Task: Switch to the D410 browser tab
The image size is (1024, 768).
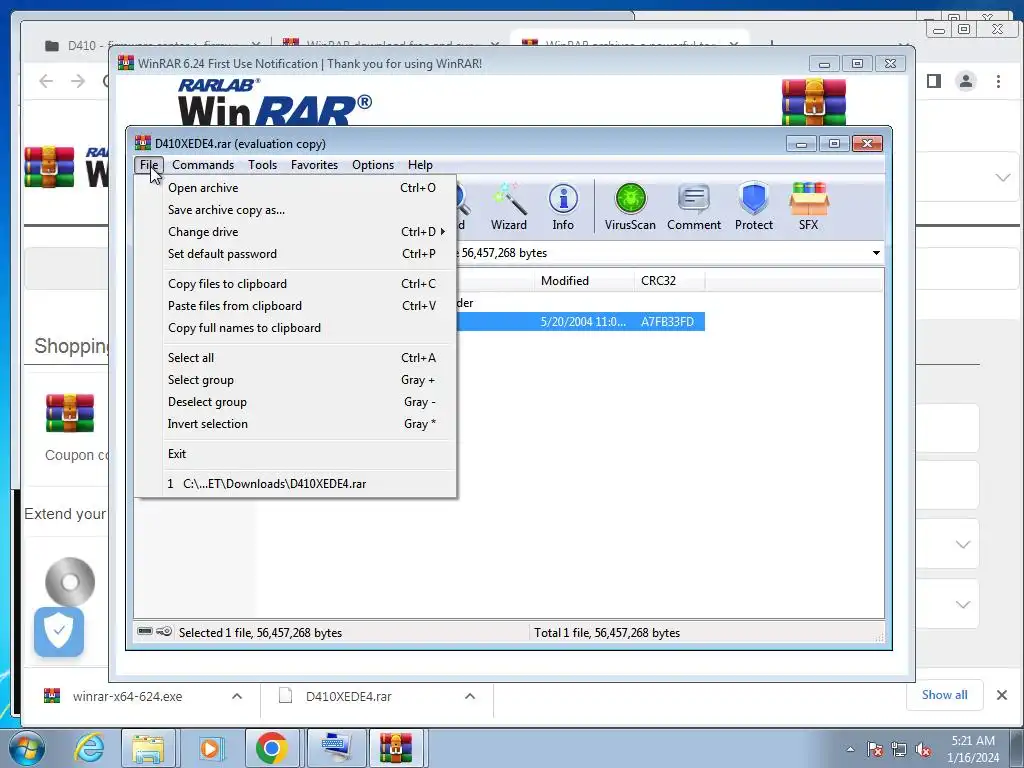Action: coord(152,45)
